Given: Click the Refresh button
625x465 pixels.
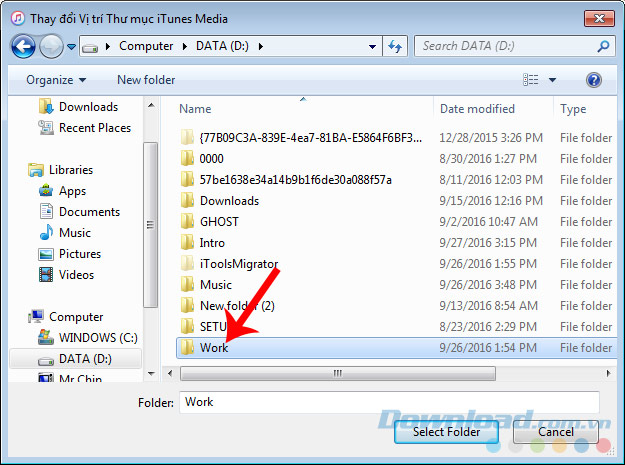Looking at the screenshot, I should (x=395, y=47).
